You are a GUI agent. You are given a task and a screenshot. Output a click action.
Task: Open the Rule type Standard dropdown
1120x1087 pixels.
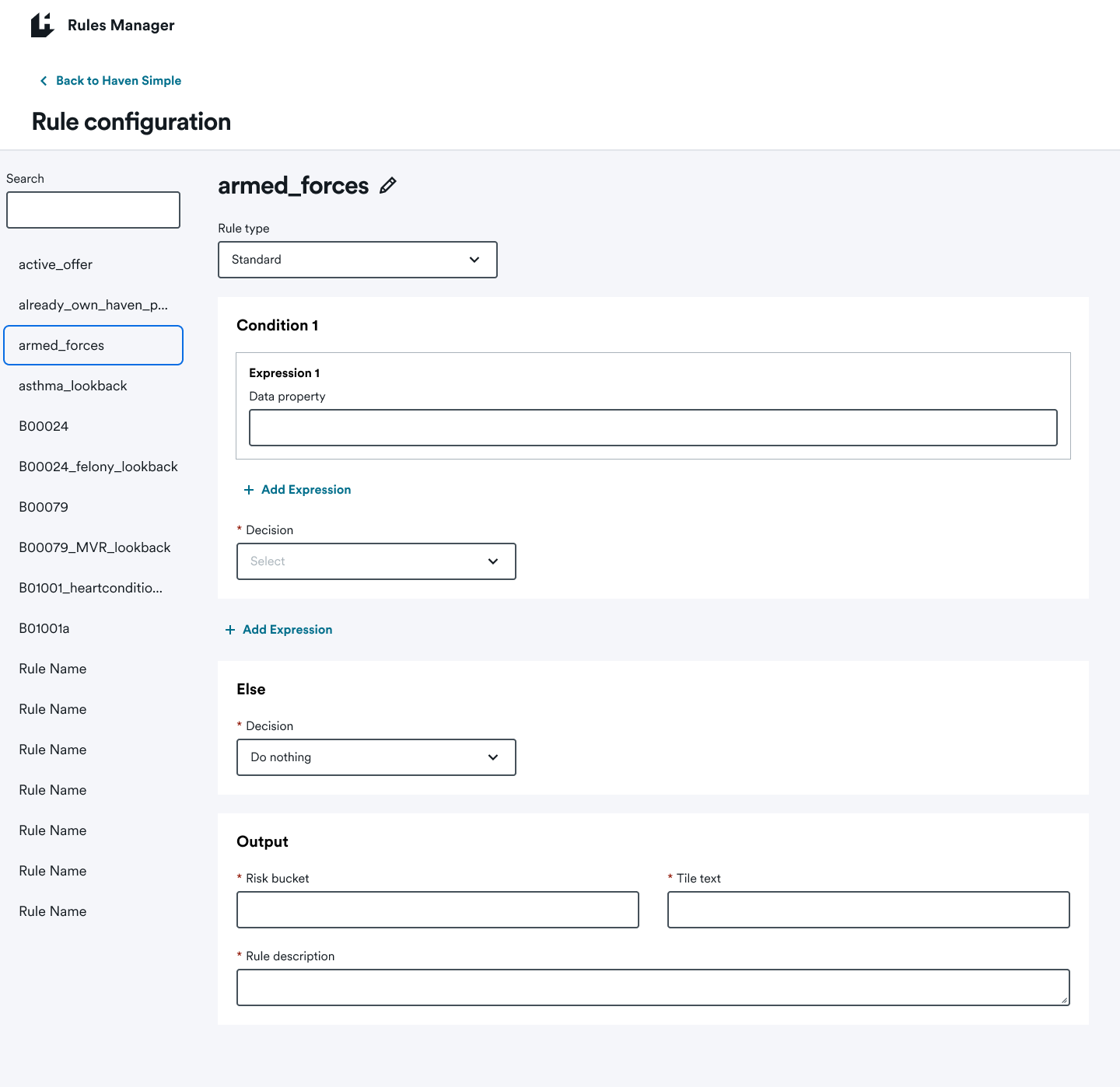point(357,260)
